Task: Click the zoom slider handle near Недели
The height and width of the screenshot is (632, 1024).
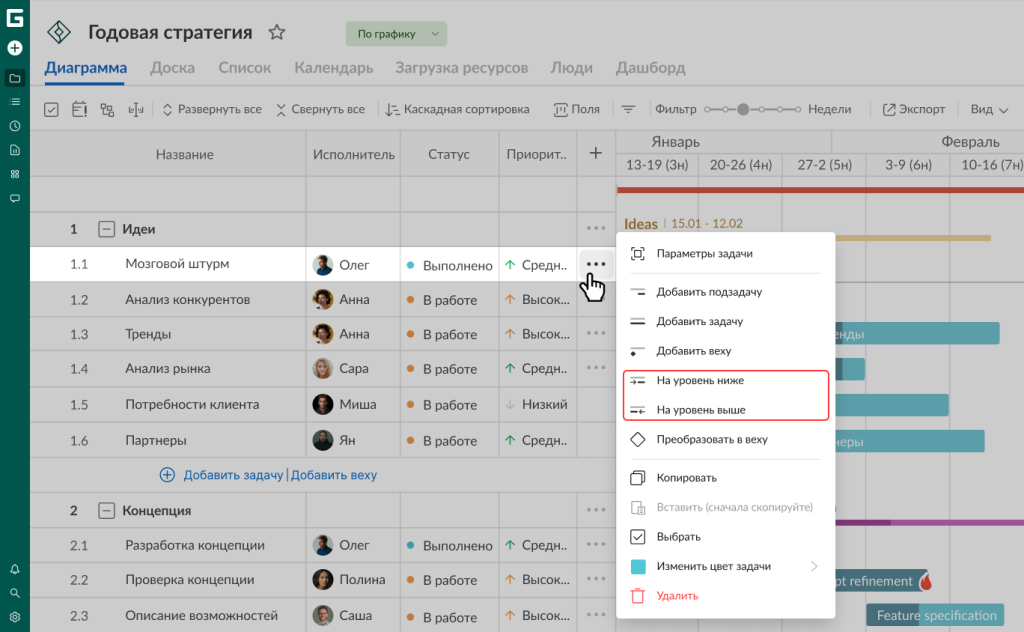Action: pyautogui.click(x=743, y=110)
